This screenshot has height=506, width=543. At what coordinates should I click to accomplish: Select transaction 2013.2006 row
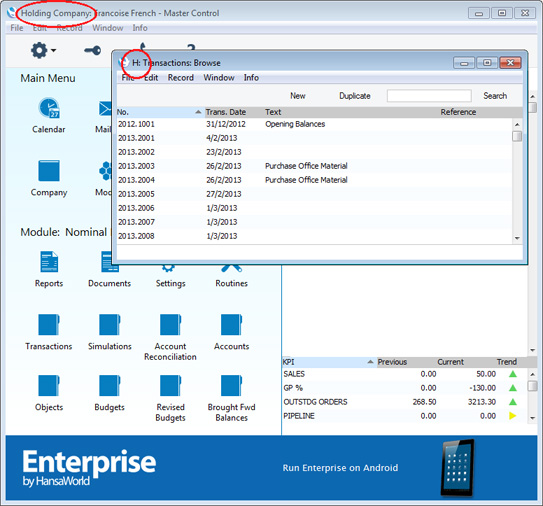[x=314, y=208]
